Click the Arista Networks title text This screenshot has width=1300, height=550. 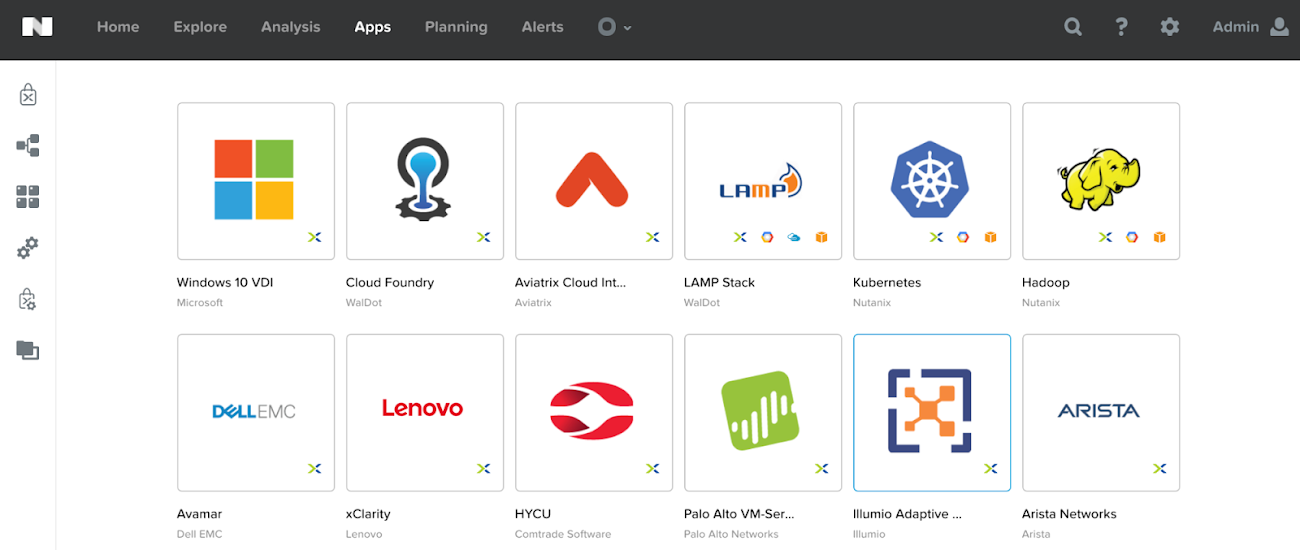(1069, 514)
